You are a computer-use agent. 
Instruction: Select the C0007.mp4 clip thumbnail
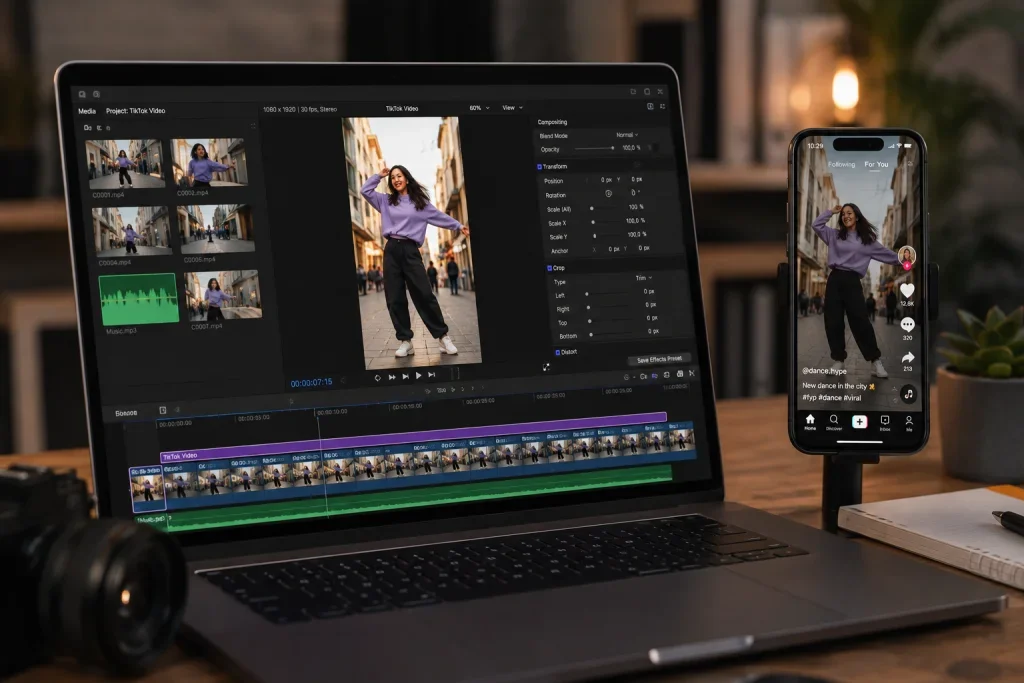click(223, 295)
